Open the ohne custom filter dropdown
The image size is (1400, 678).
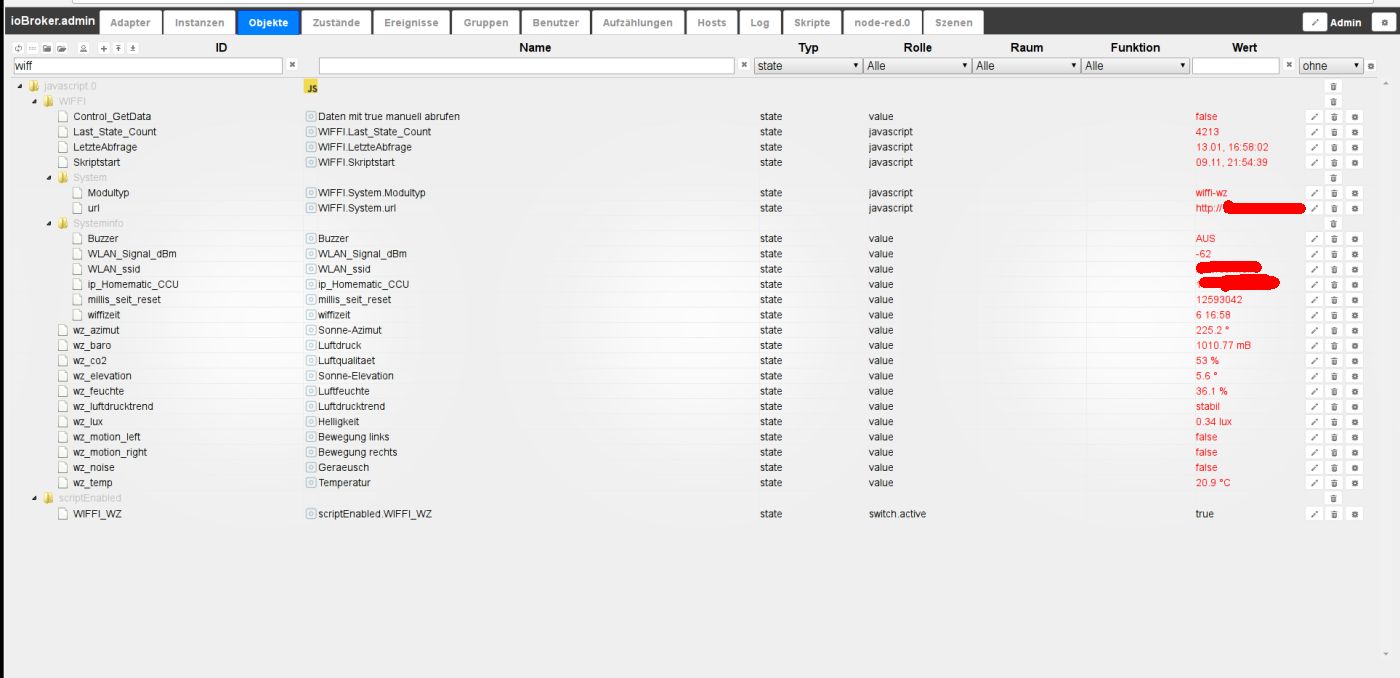tap(1331, 66)
